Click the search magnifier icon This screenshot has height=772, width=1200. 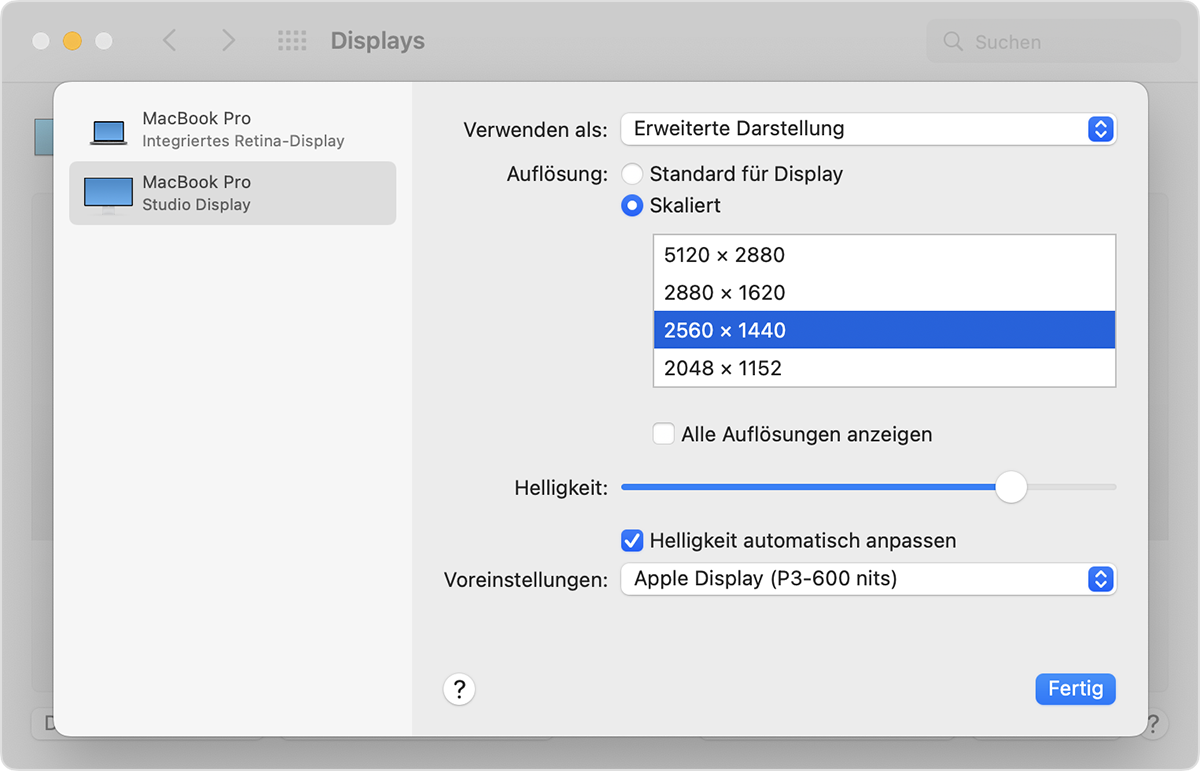click(x=952, y=42)
